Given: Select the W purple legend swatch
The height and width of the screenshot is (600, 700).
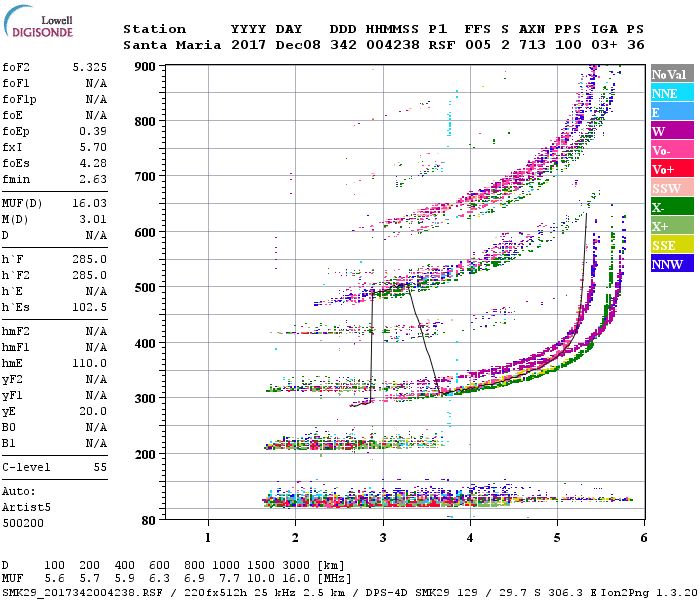Looking at the screenshot, I should 672,131.
